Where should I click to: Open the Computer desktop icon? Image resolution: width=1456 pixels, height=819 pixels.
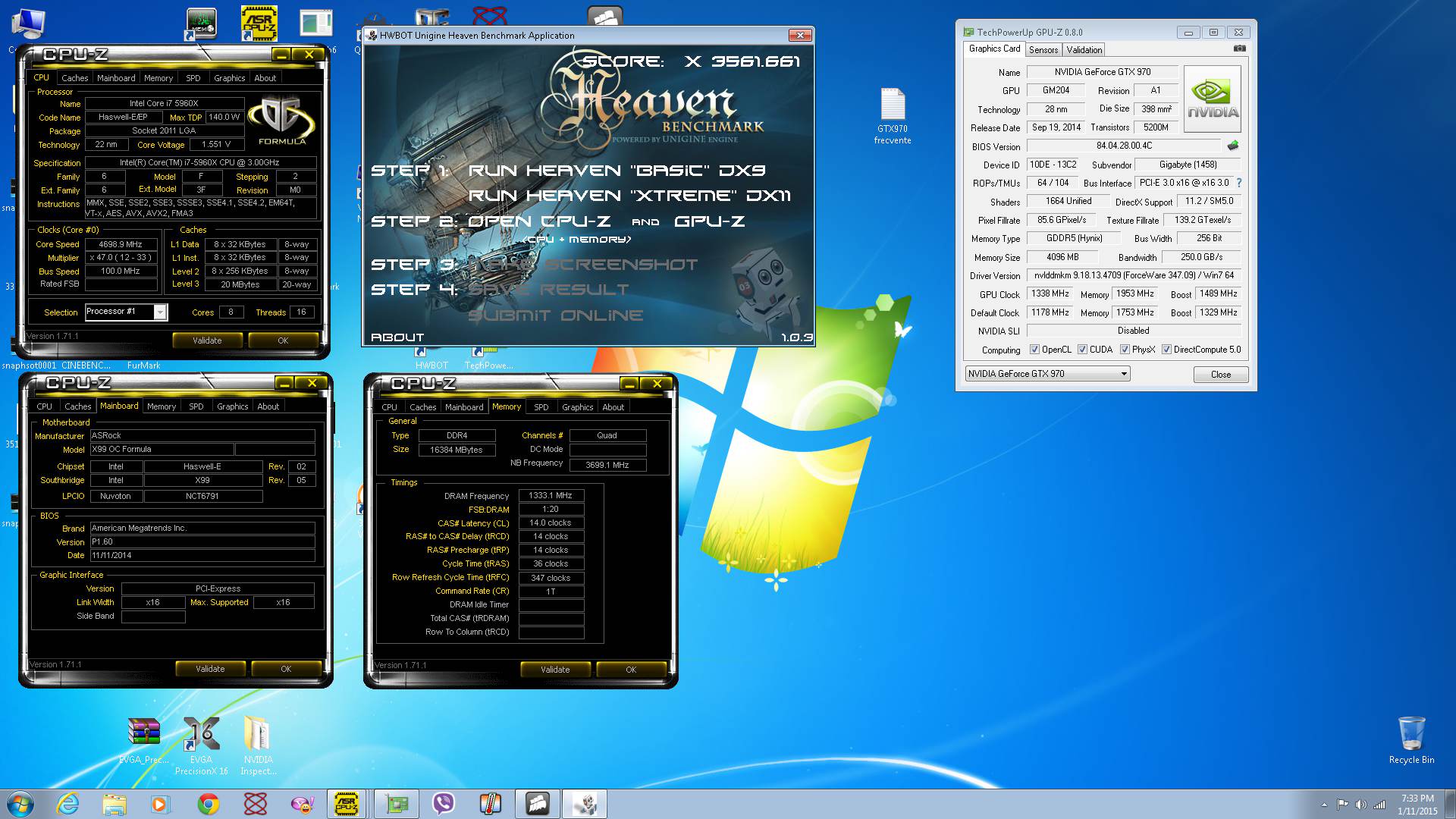(27, 24)
